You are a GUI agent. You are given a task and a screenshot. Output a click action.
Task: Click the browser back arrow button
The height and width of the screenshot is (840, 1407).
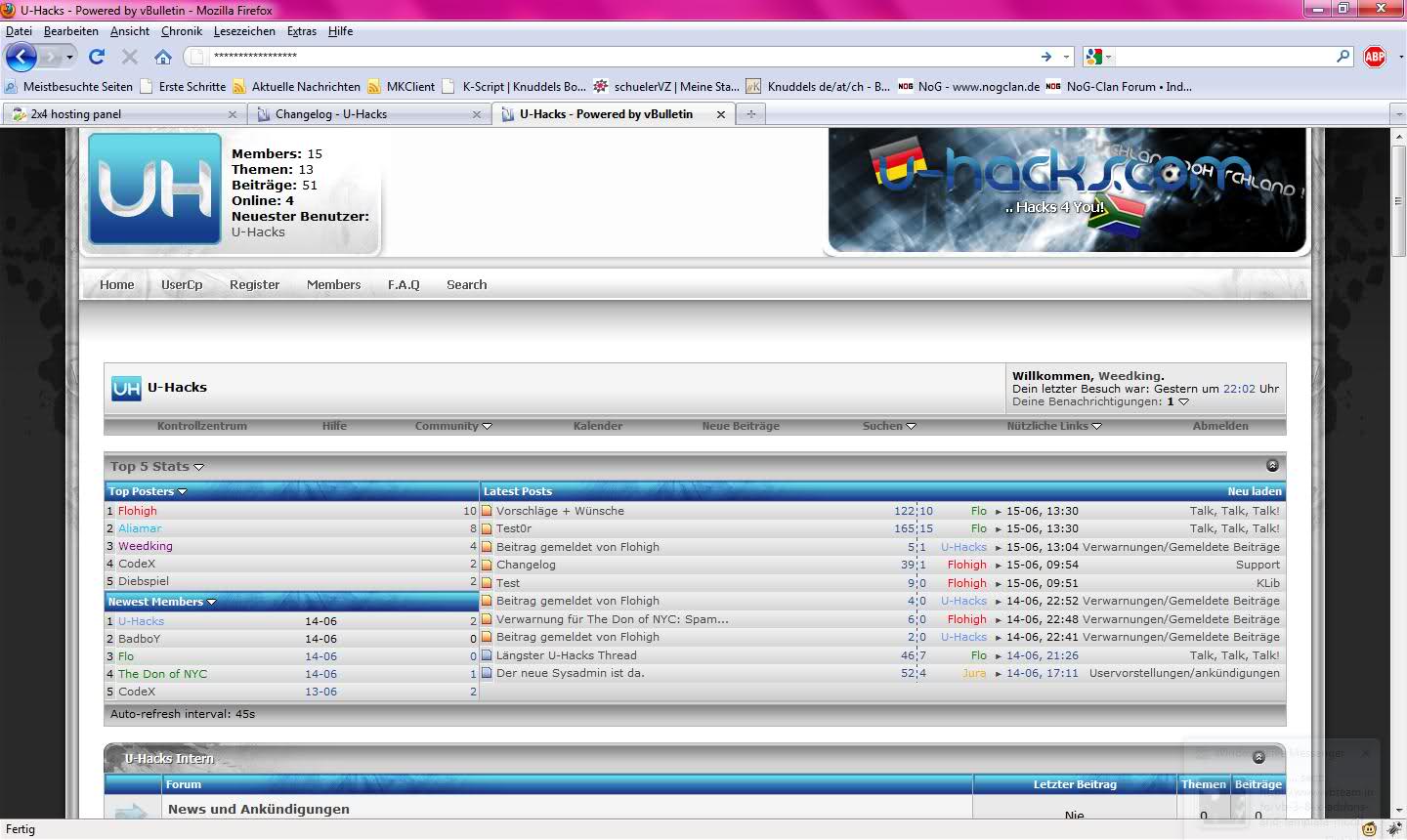21,57
